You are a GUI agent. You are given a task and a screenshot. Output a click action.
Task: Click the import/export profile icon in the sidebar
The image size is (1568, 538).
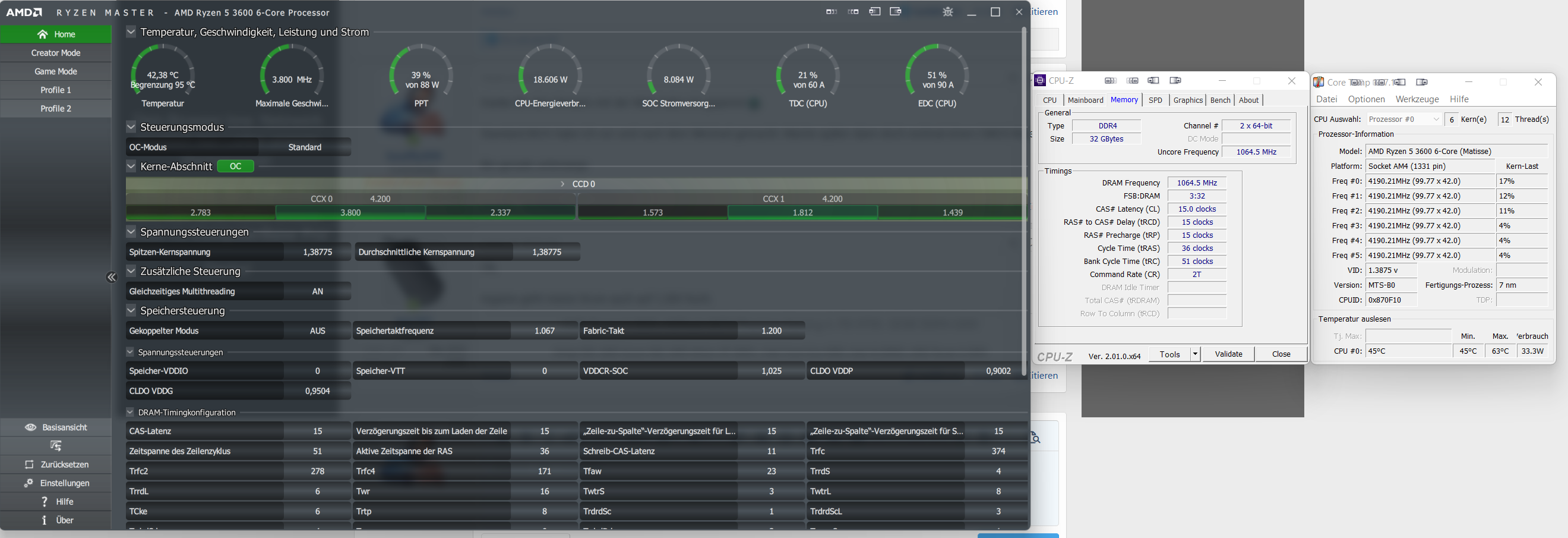pos(56,446)
